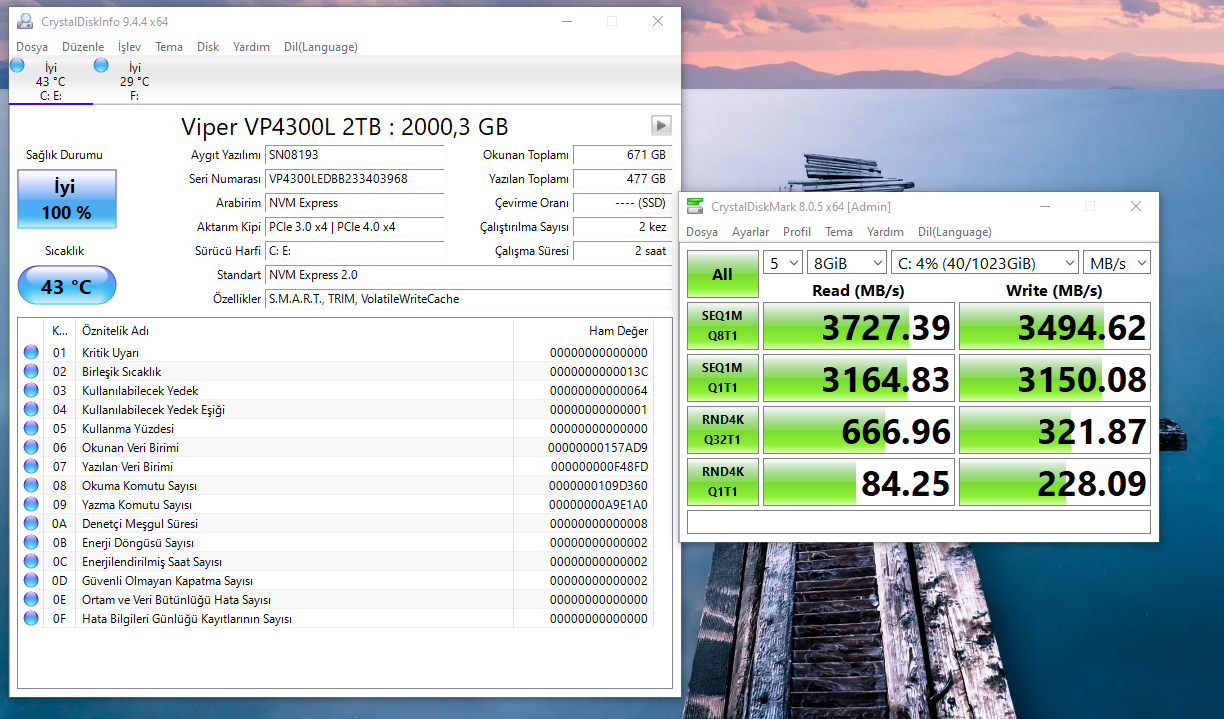Open Dosya menu in CrystalDiskMark
The width and height of the screenshot is (1224, 719).
pos(702,232)
